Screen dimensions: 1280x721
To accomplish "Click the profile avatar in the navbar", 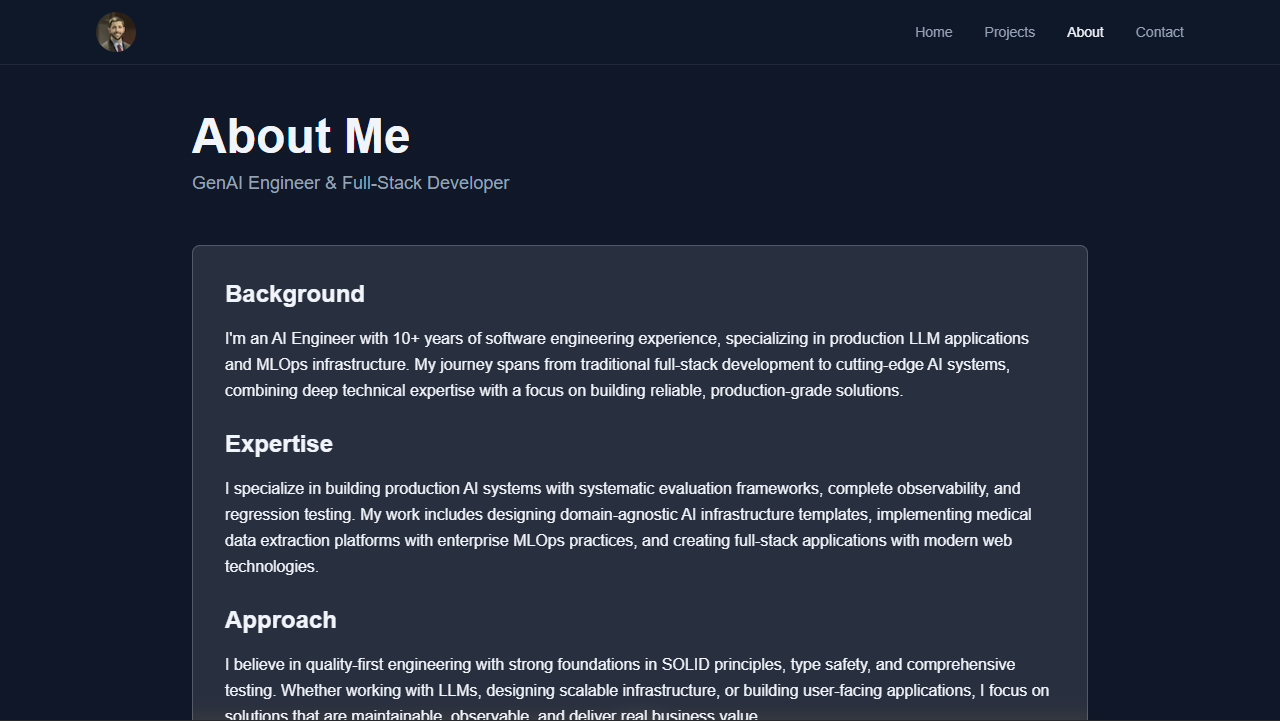I will (x=115, y=31).
